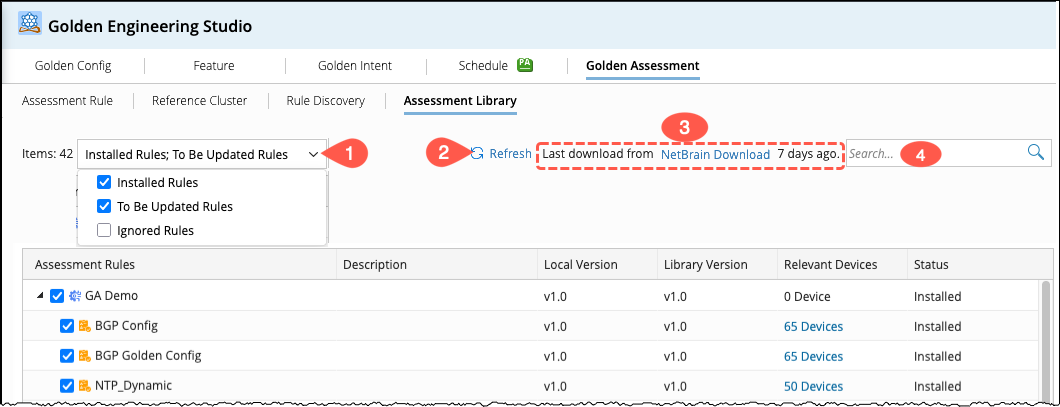View the 65 Devices link for BGP Config
Screen dimensions: 1060x407
point(813,326)
